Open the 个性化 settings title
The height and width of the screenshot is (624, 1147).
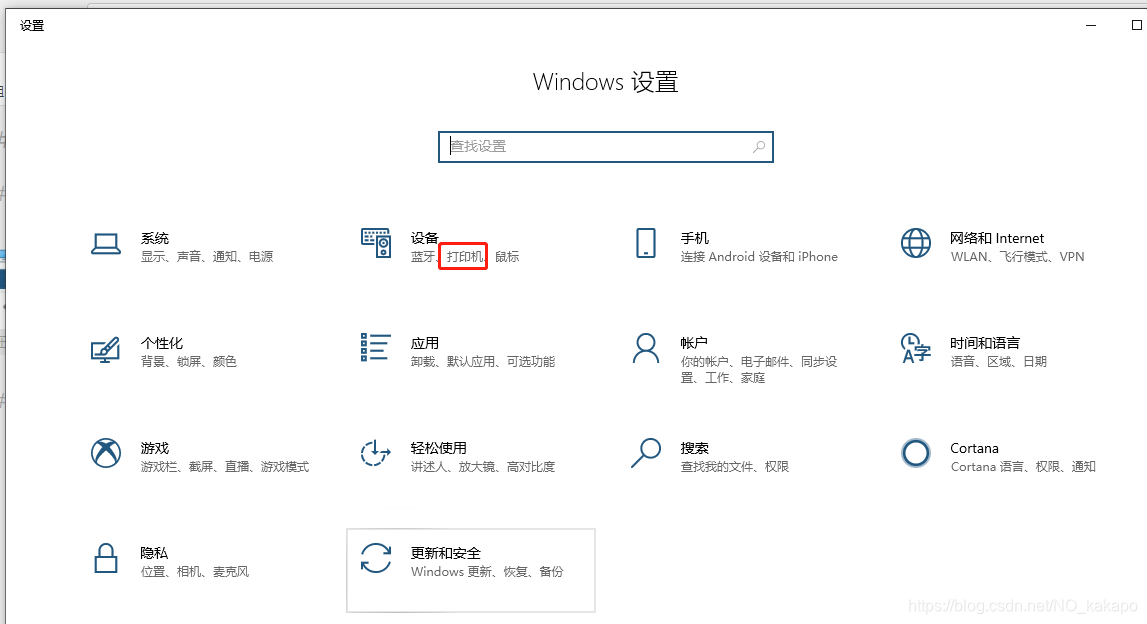point(162,343)
